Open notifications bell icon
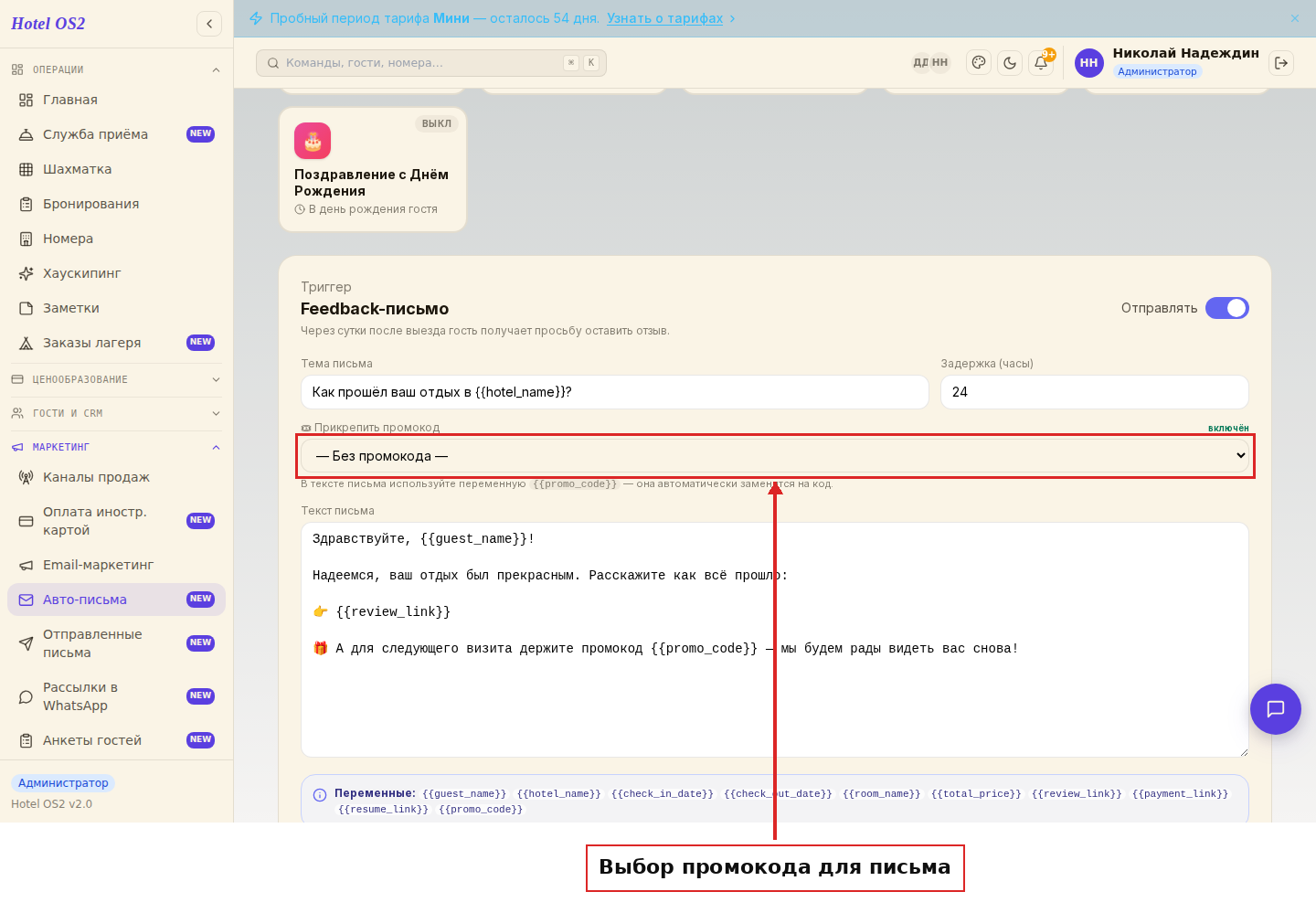 click(1041, 63)
